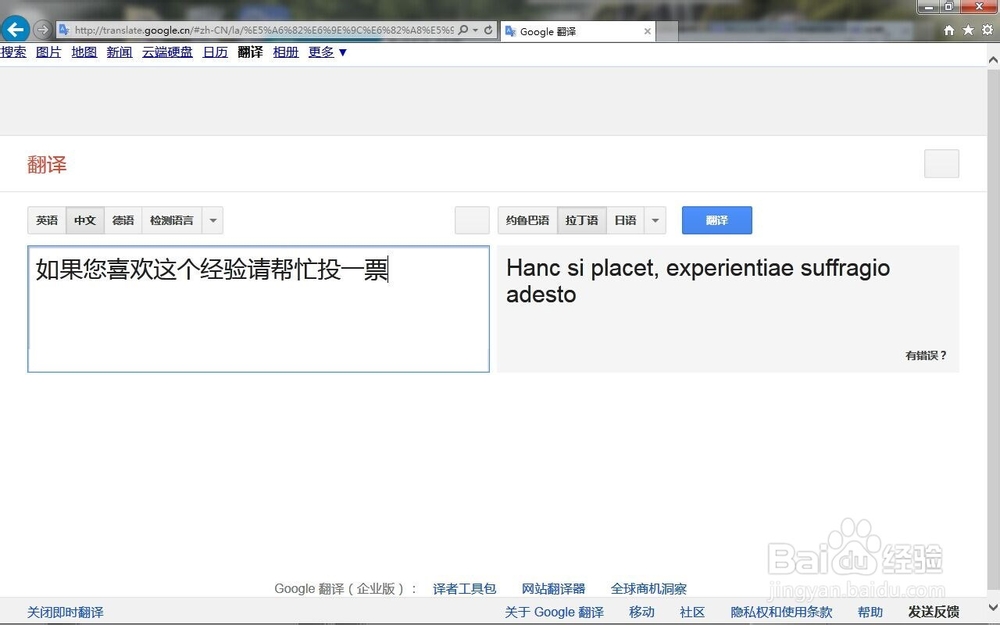Open the 帮助 footer link
This screenshot has height=625, width=1000.
(x=870, y=612)
